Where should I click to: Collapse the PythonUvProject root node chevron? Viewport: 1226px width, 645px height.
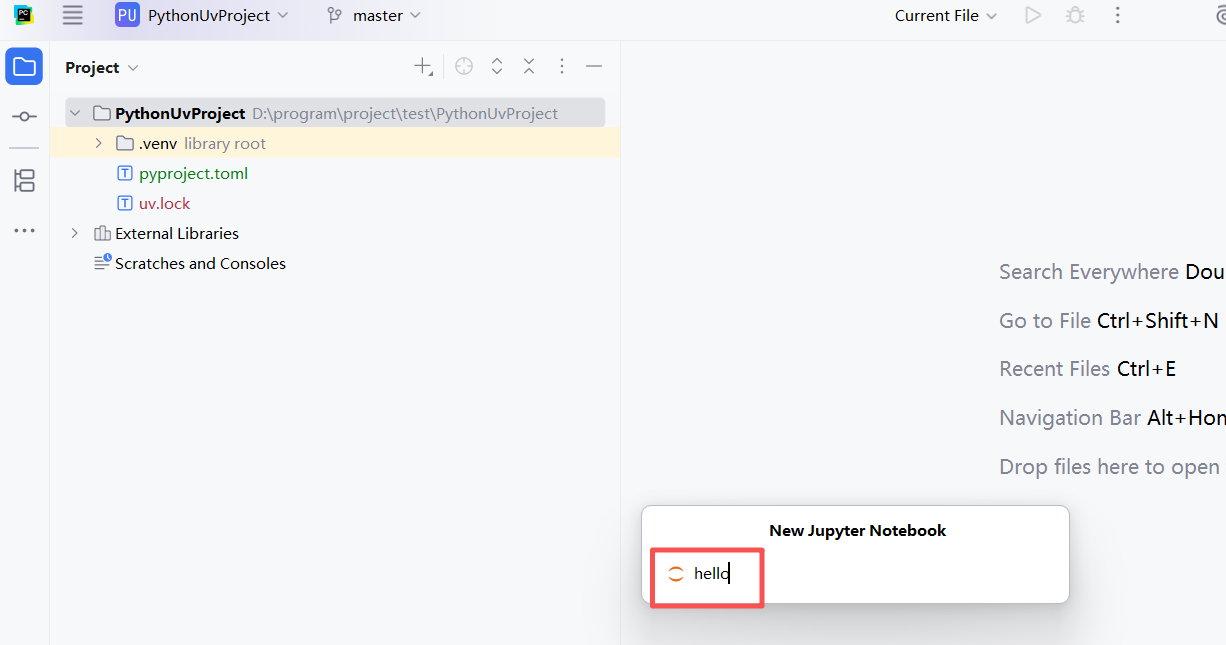click(75, 113)
